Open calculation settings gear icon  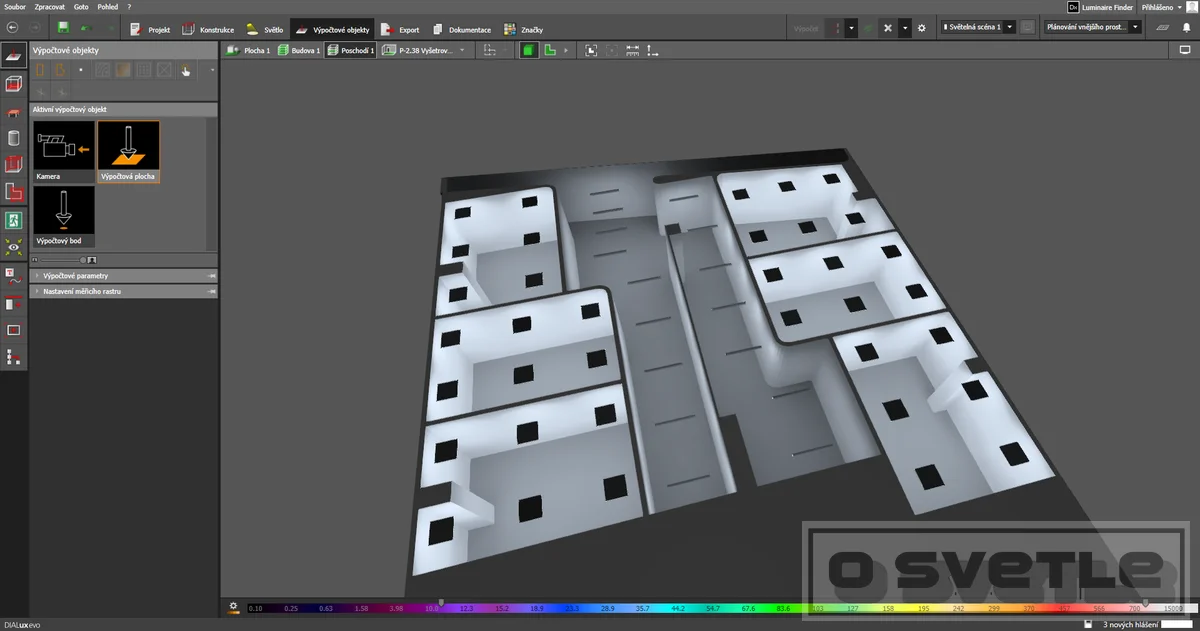click(921, 28)
